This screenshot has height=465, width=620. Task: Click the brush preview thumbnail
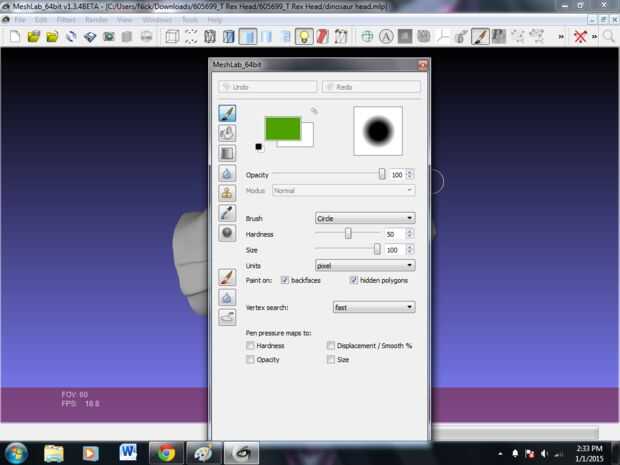(378, 131)
